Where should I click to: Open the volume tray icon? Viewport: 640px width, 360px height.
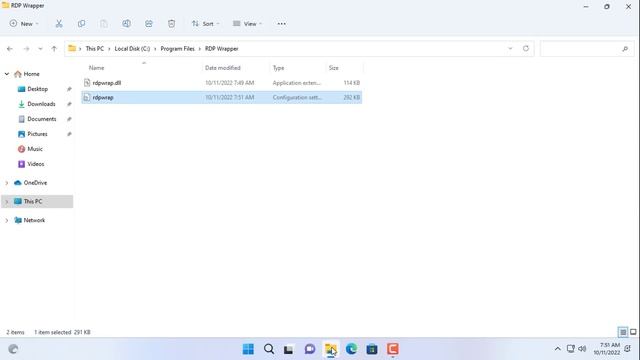[582, 349]
